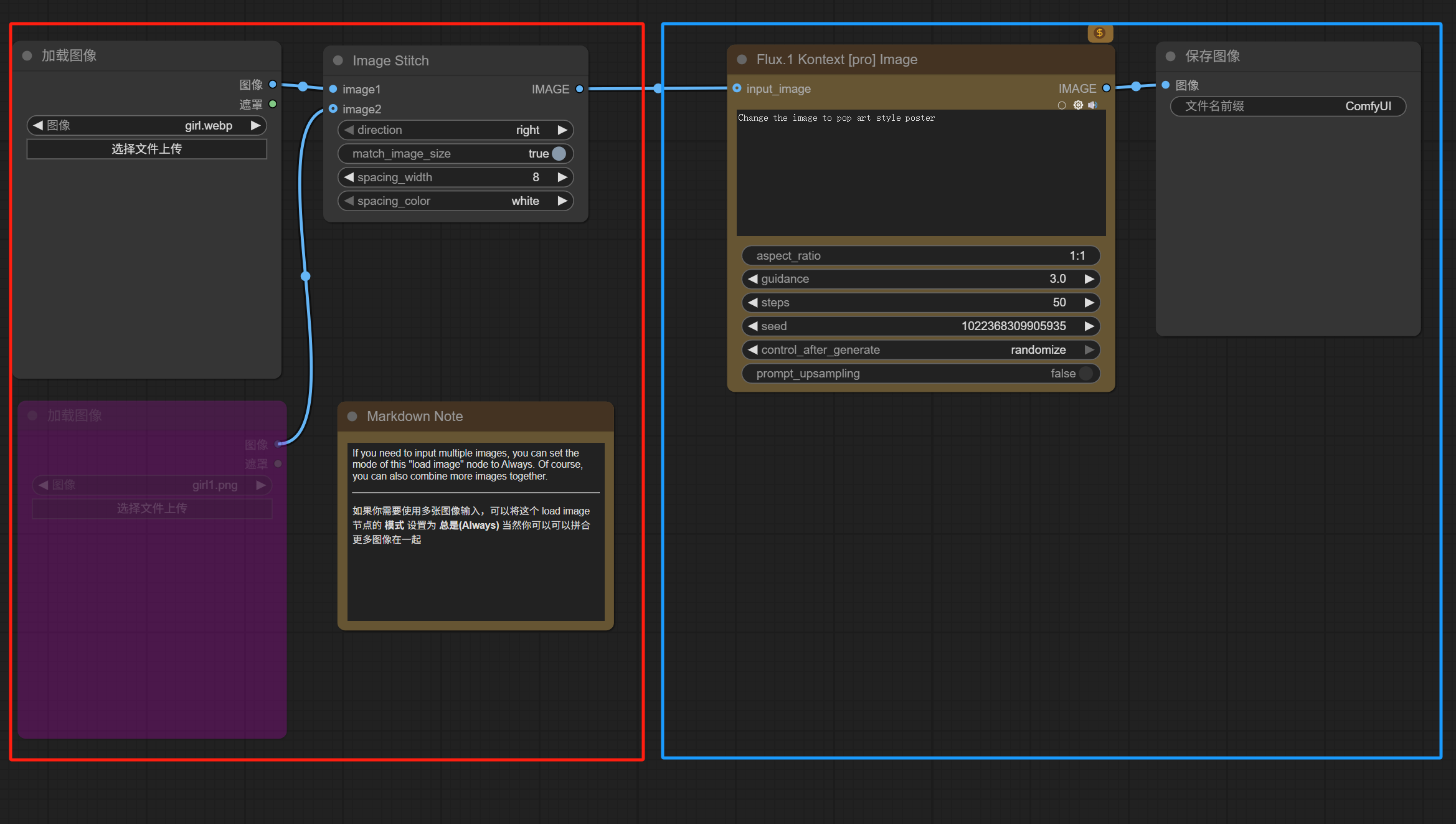The image size is (1456, 824).
Task: Click the Image Stitch node title
Action: 390,60
